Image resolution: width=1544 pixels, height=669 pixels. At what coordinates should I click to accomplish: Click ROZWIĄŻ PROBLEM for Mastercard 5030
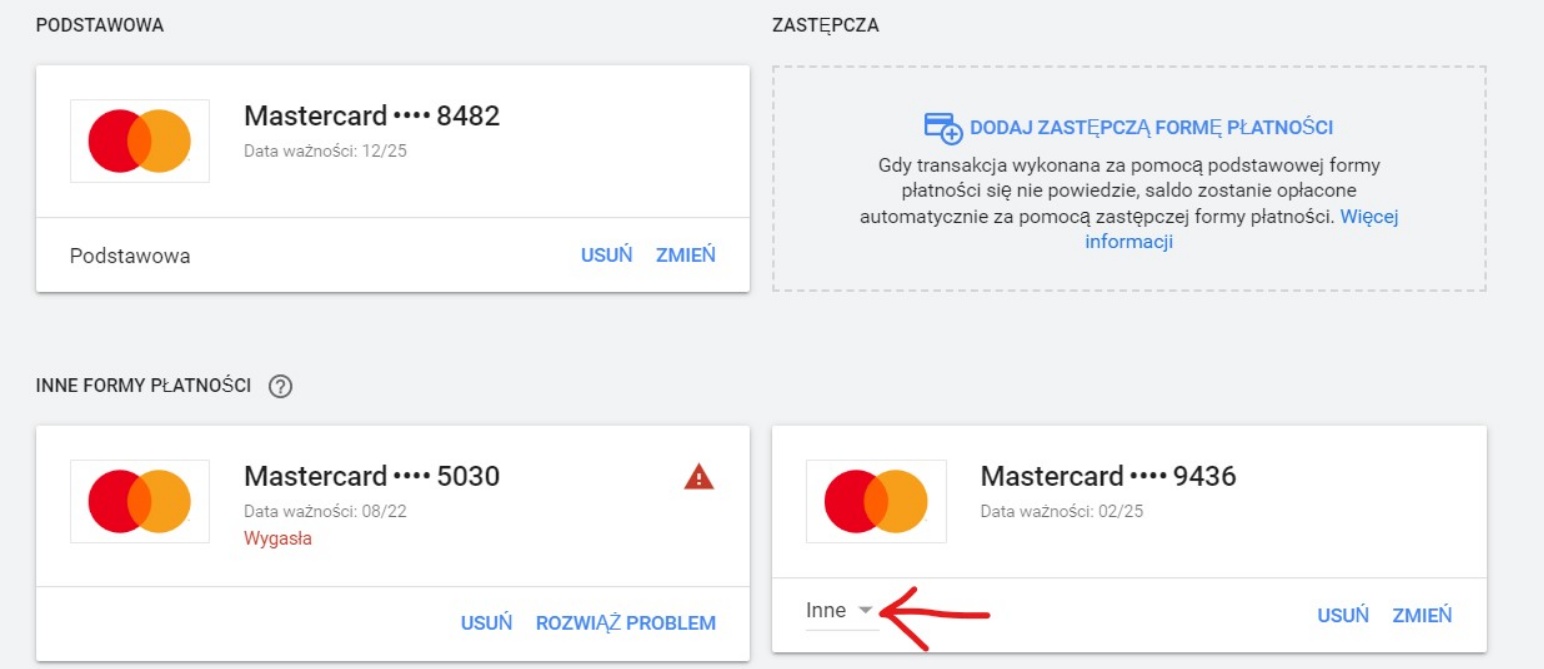[626, 623]
